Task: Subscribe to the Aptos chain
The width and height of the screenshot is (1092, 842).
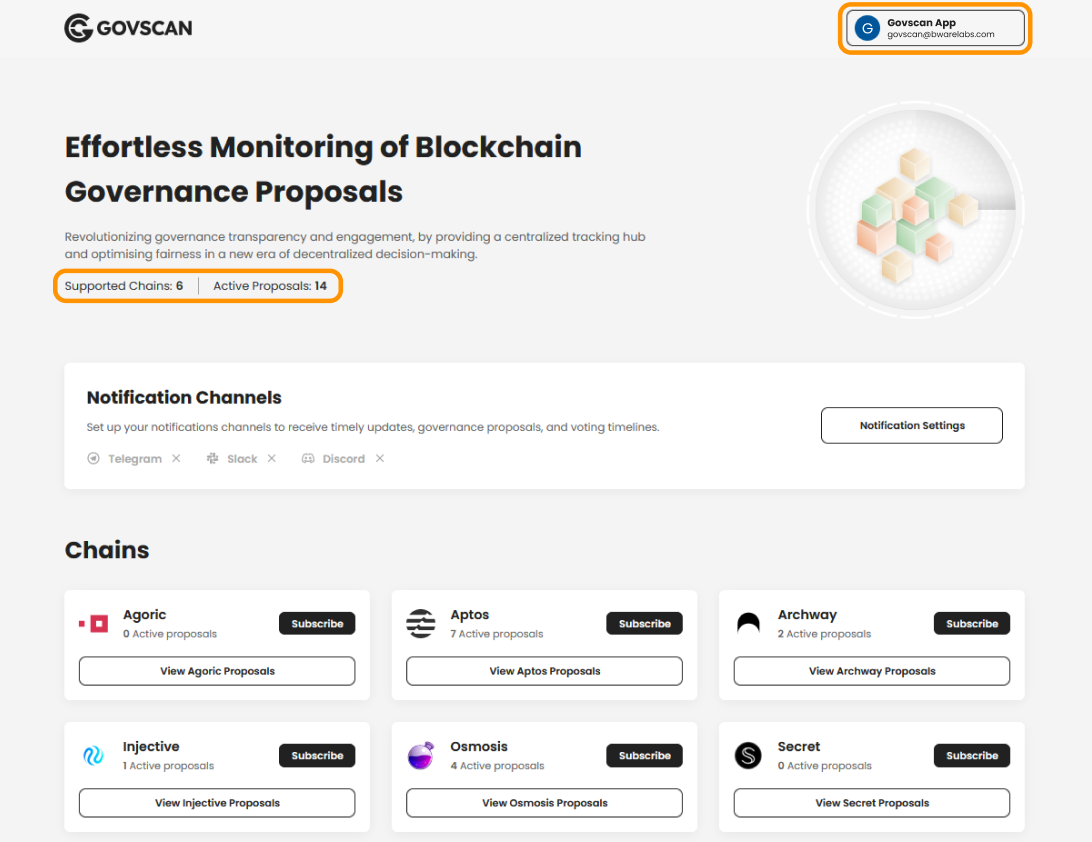Action: 644,622
